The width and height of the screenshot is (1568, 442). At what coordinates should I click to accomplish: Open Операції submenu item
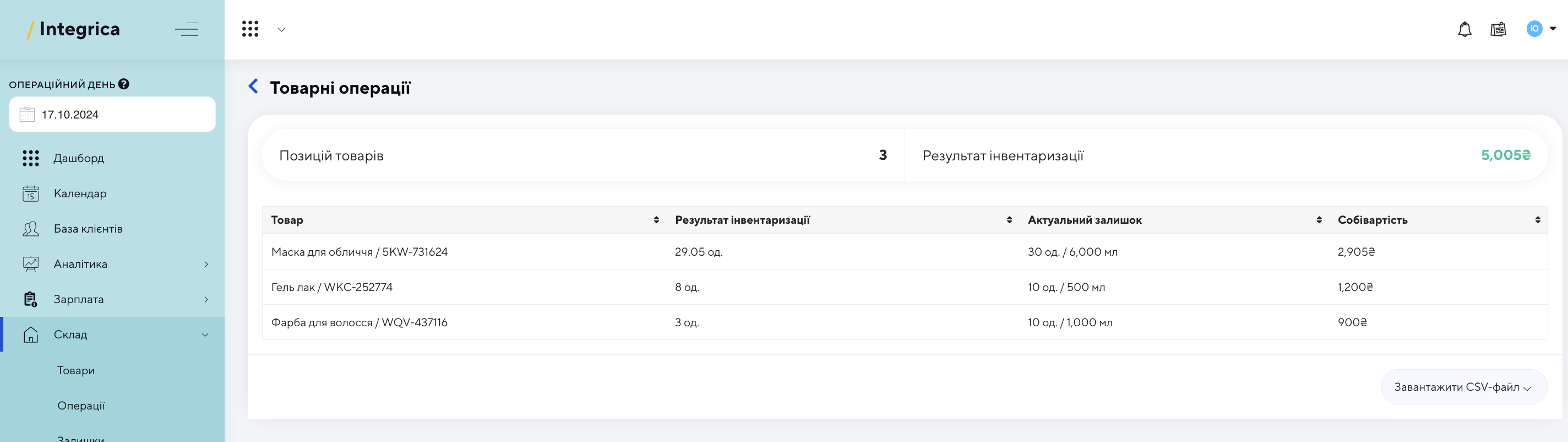click(81, 406)
